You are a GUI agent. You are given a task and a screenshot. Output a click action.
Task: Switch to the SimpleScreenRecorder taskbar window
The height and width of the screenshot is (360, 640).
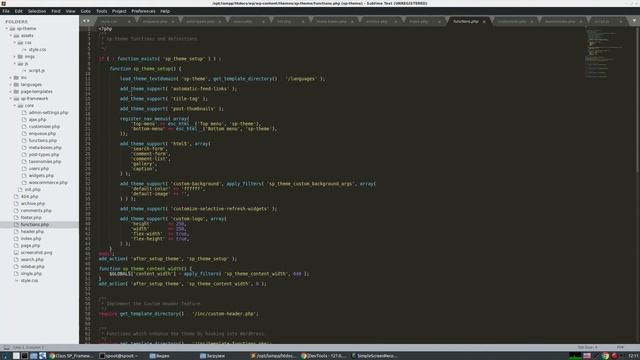(x=375, y=356)
